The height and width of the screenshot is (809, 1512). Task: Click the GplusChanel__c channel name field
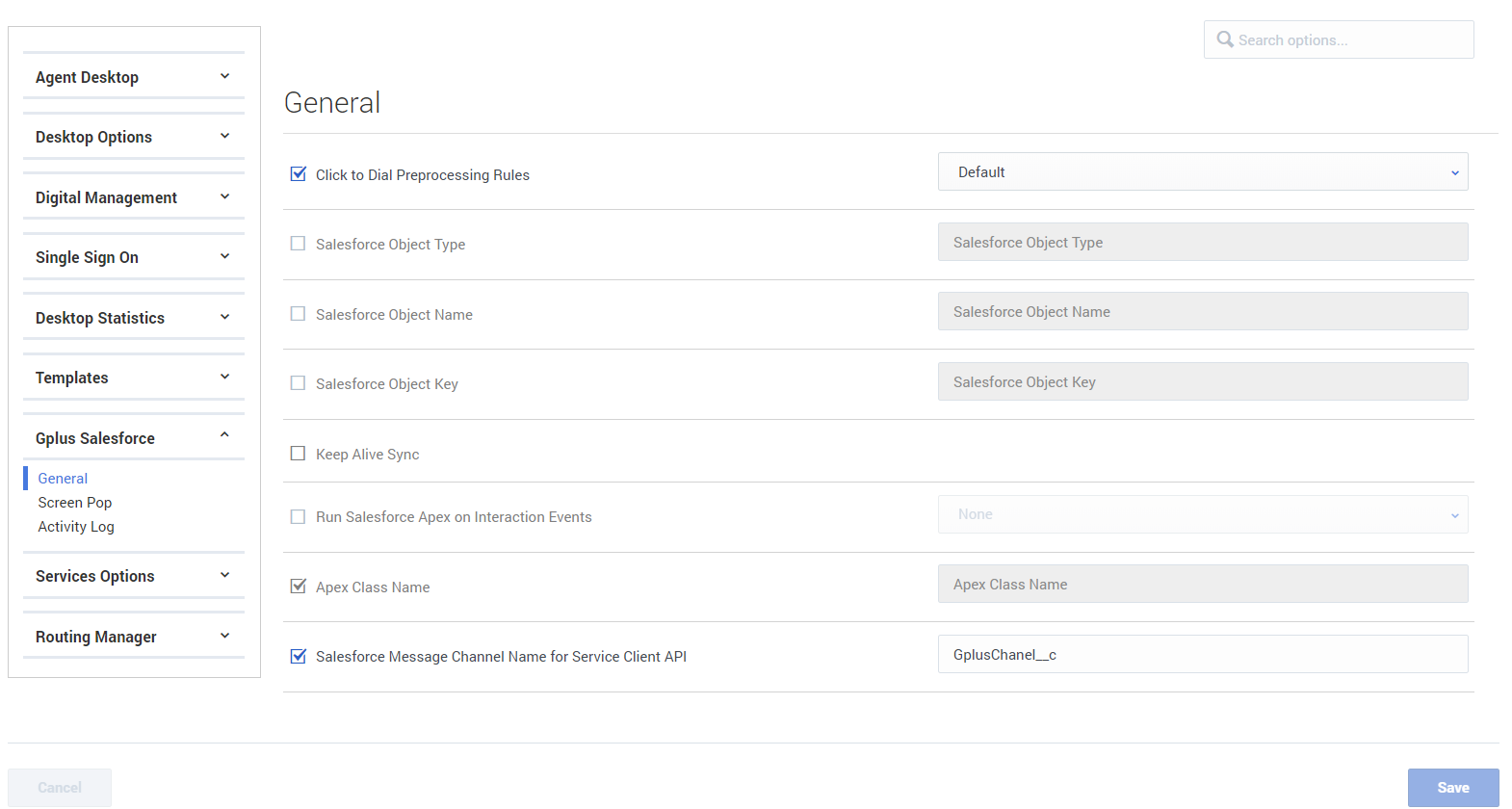point(1202,655)
